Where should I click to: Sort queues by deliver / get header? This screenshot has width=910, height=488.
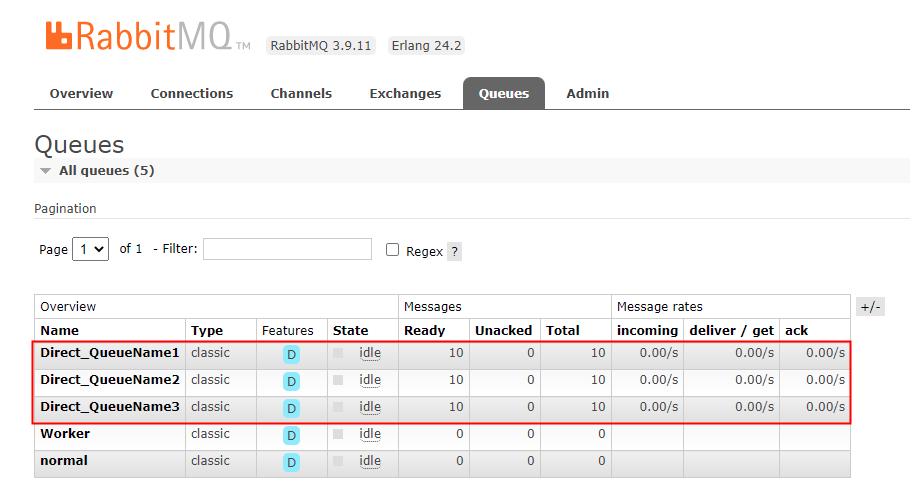click(x=731, y=330)
